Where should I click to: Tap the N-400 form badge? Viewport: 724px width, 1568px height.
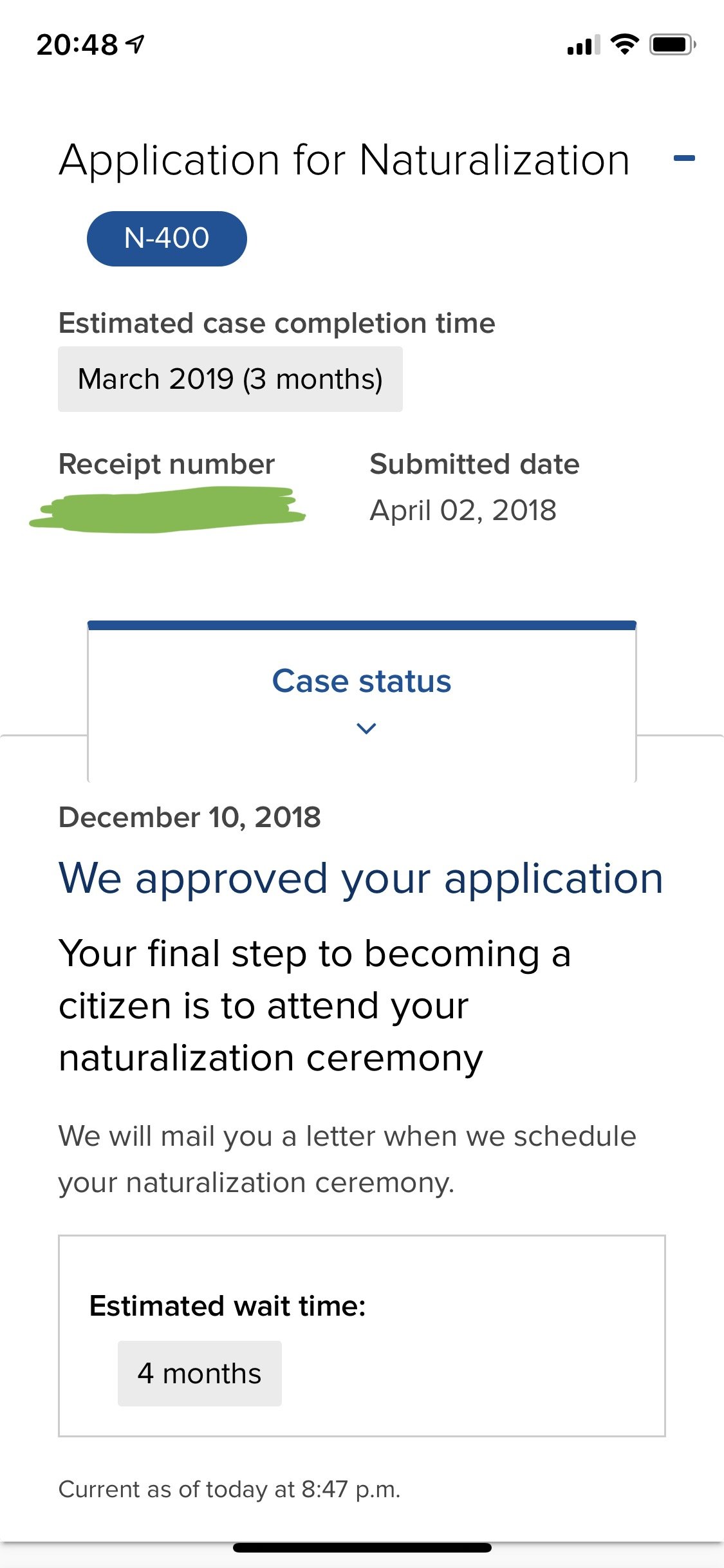(167, 238)
